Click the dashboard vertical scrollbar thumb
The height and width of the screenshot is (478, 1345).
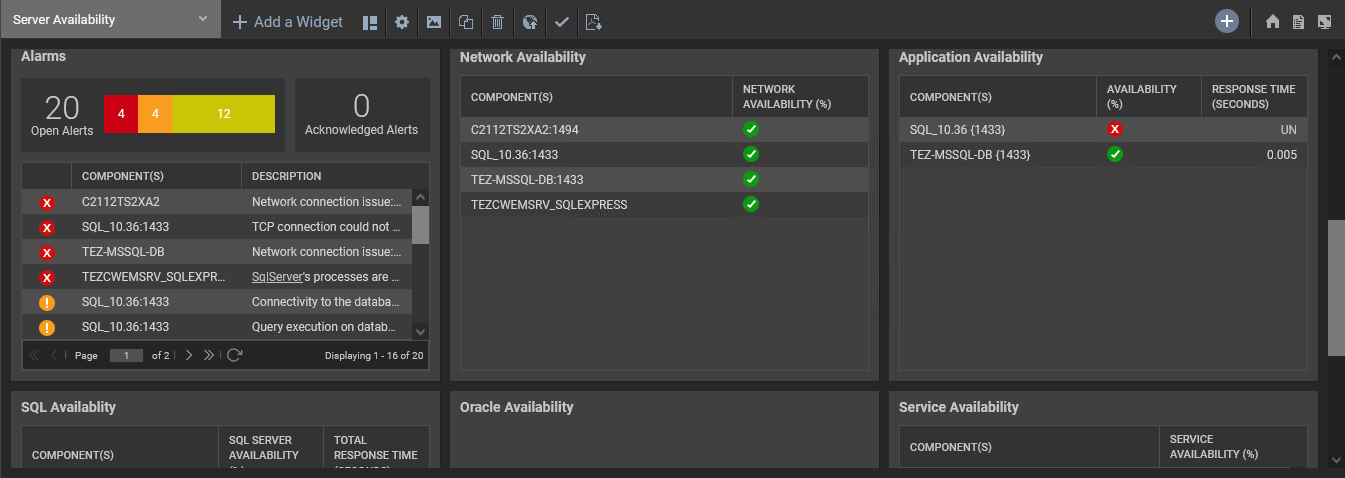(x=1336, y=287)
